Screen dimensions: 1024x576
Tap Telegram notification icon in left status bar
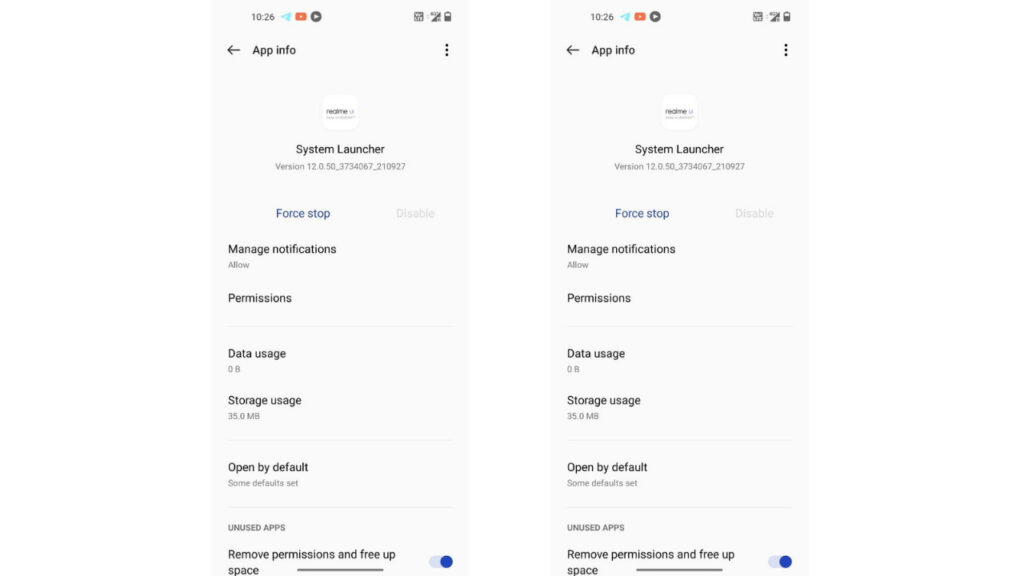pyautogui.click(x=286, y=17)
